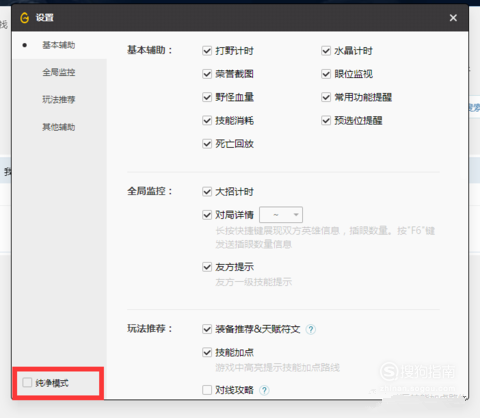Uncheck 装备推荐&天赋符文 option
480x418 pixels.
(207, 329)
